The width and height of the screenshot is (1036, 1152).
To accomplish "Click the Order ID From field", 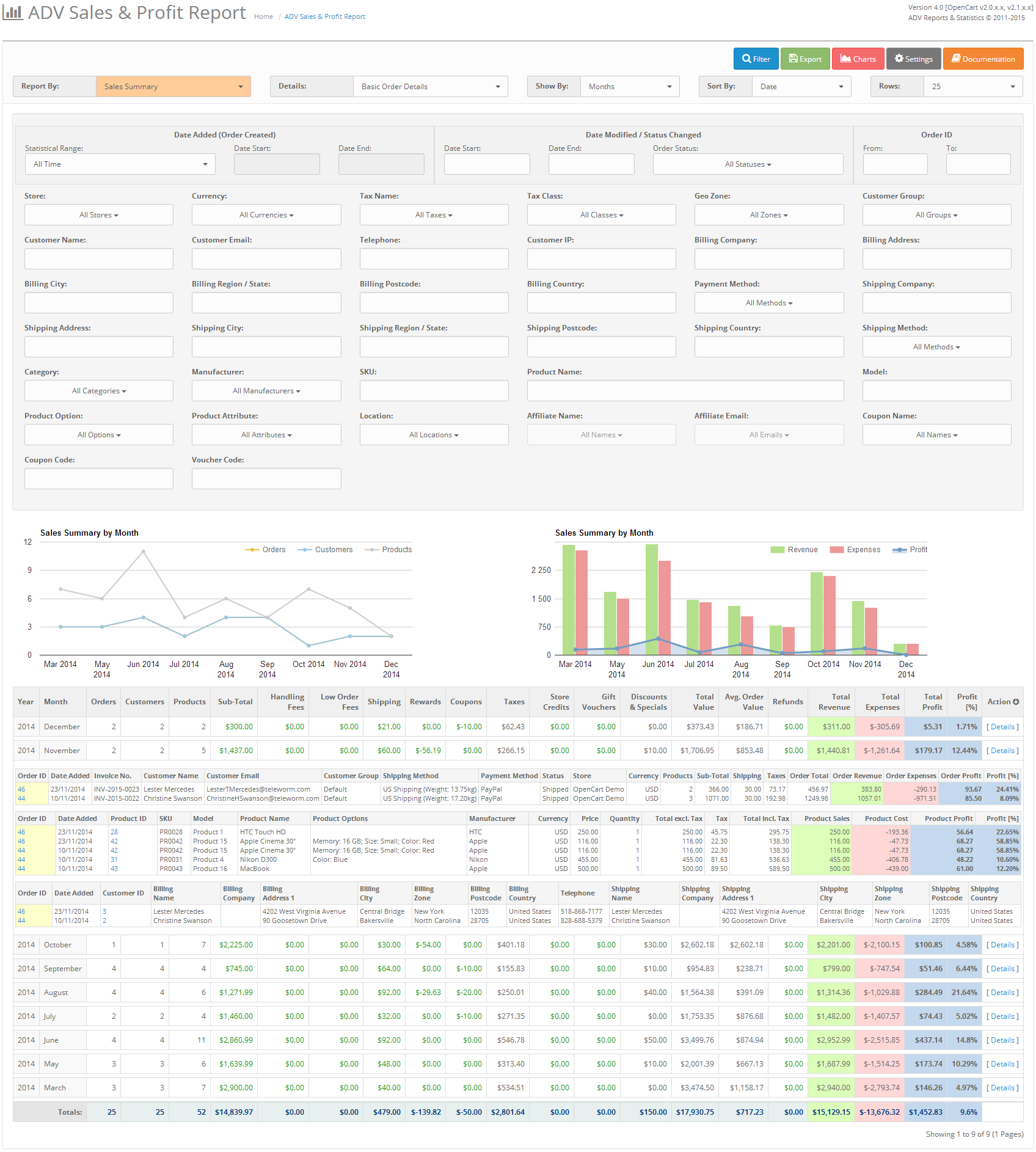I will coord(895,164).
